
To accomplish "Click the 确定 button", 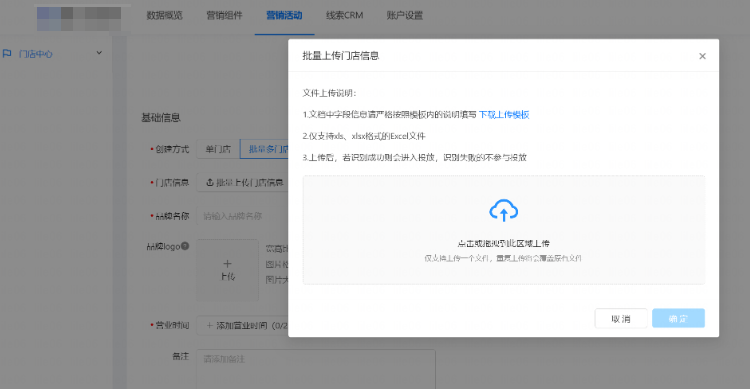I will pyautogui.click(x=678, y=318).
